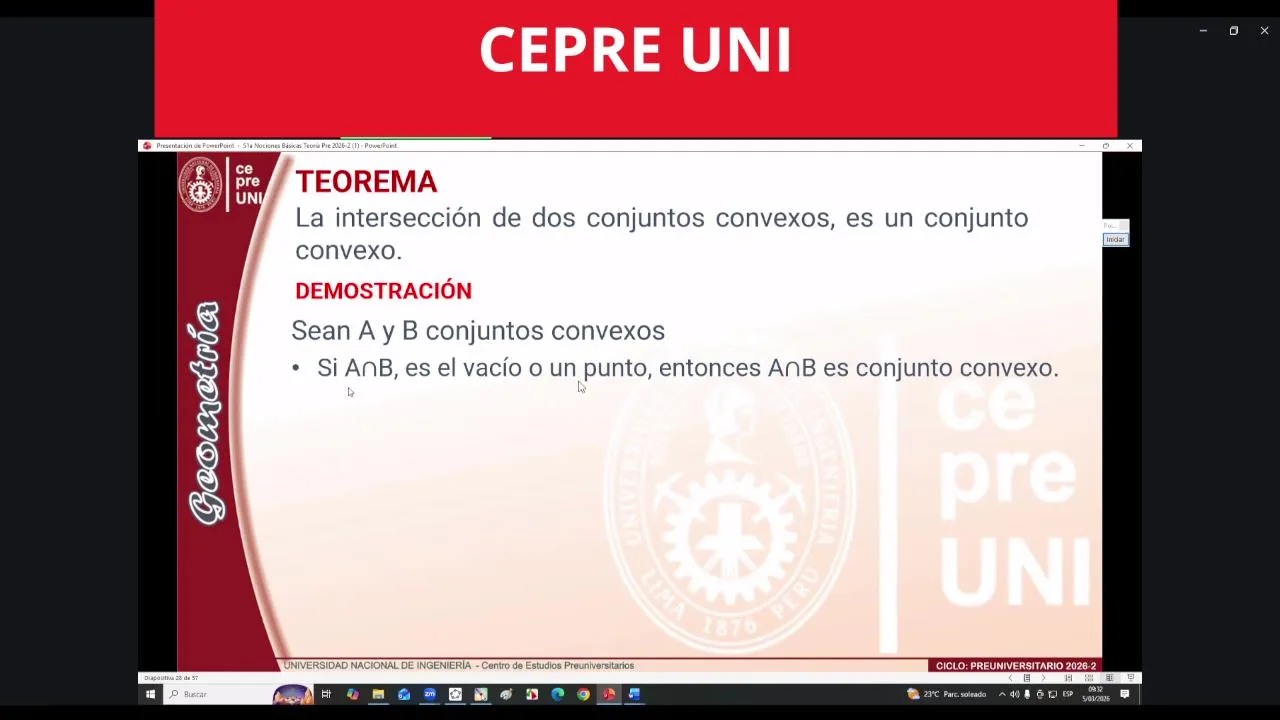This screenshot has width=1280, height=720.
Task: Click the PowerPoint window title bar text
Action: [x=276, y=146]
